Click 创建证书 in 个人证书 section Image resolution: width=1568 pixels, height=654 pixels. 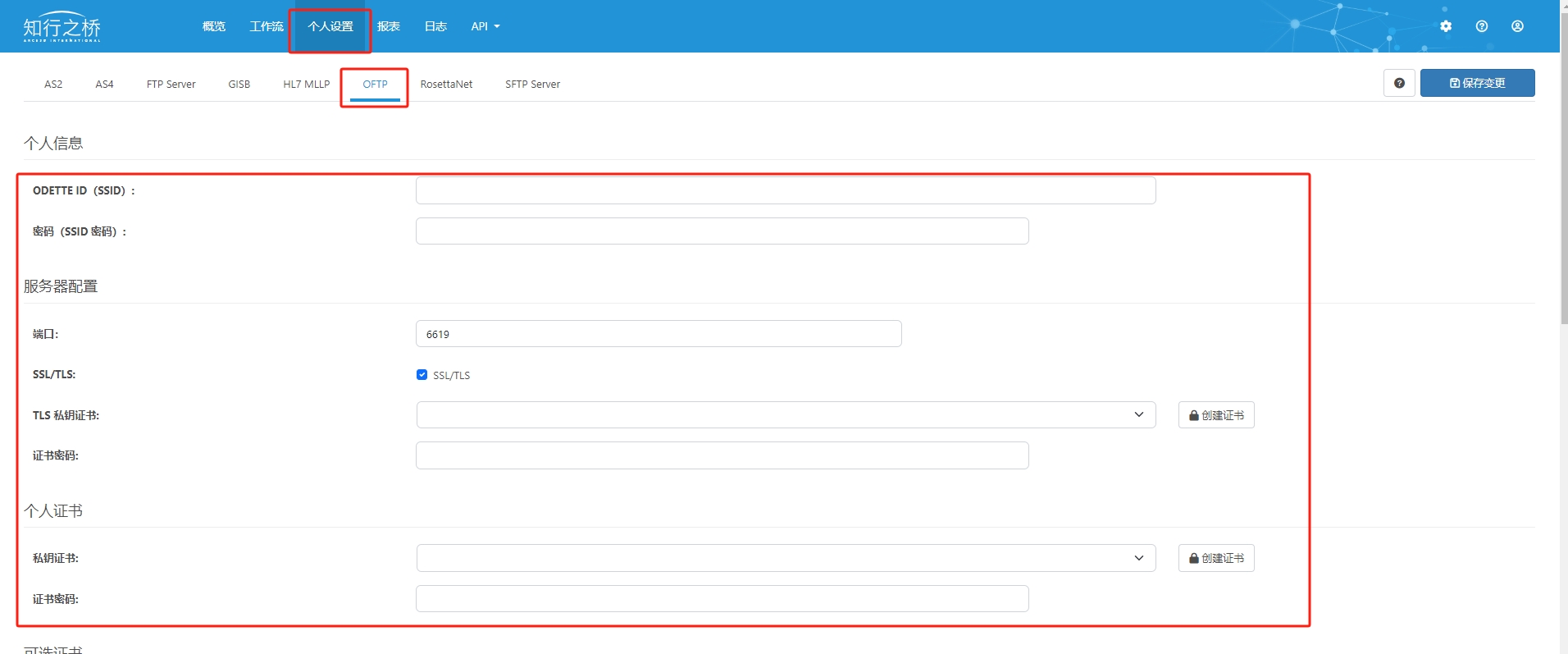(x=1215, y=558)
